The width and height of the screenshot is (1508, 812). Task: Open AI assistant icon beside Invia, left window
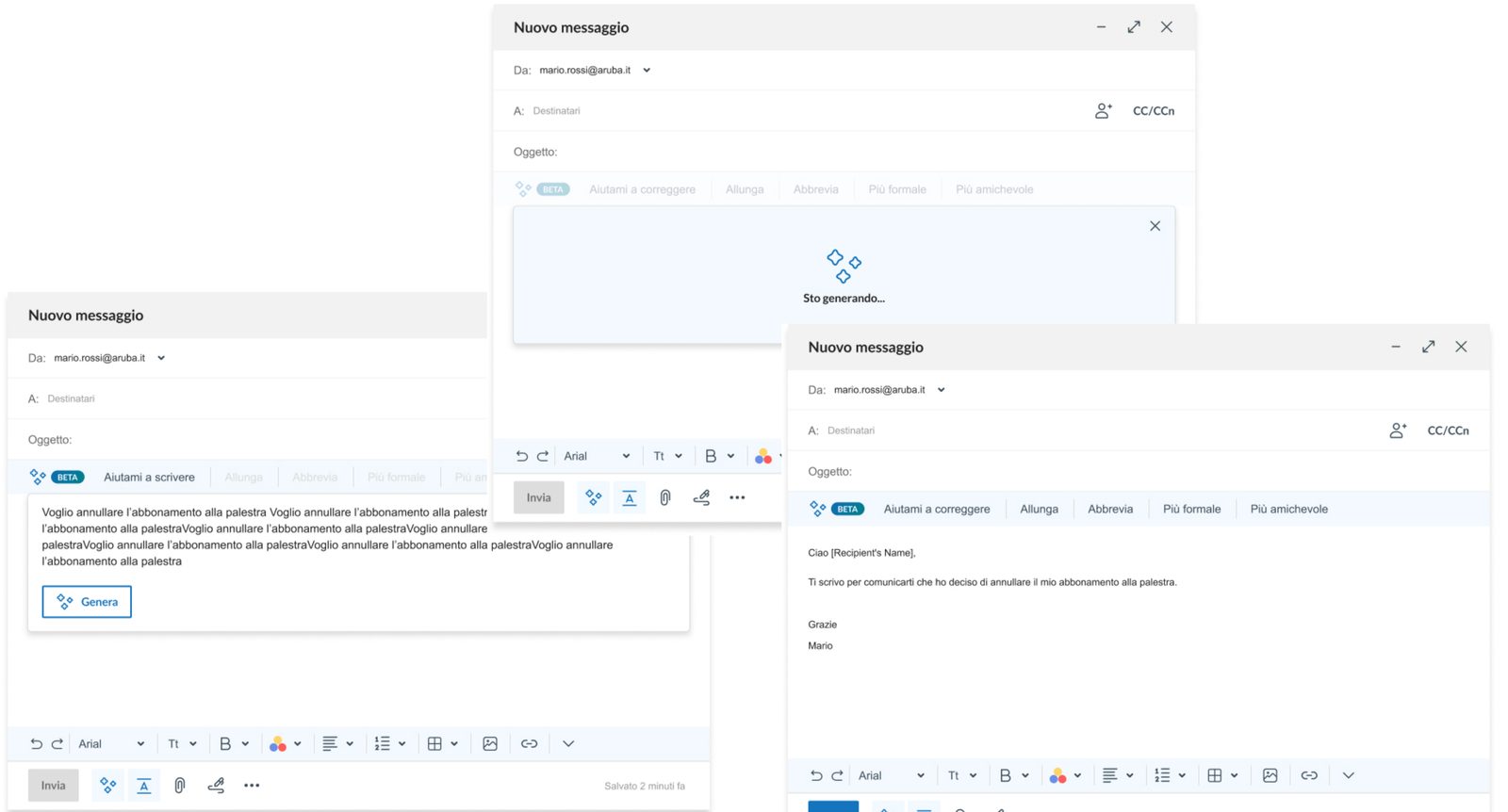(x=108, y=786)
